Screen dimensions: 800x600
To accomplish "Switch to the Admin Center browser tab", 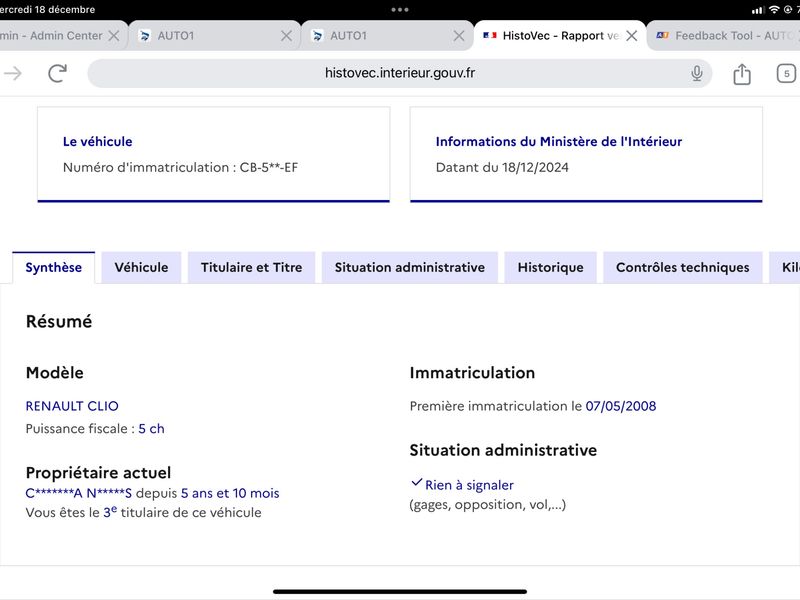I will [51, 36].
